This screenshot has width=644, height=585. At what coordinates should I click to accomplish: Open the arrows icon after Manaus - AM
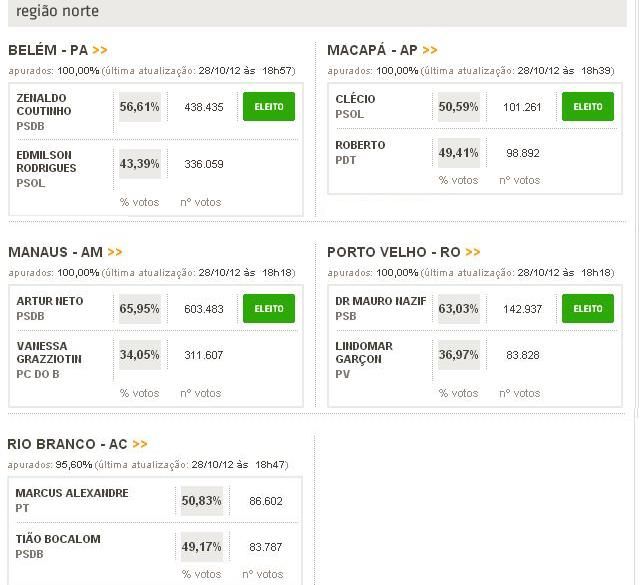point(115,252)
